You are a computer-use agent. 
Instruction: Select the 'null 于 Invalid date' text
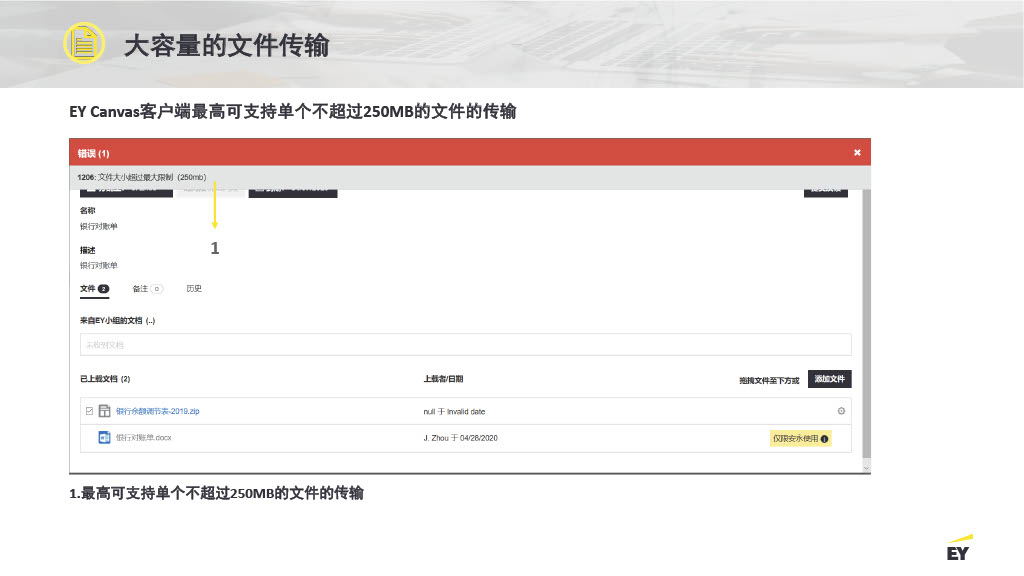pyautogui.click(x=455, y=411)
